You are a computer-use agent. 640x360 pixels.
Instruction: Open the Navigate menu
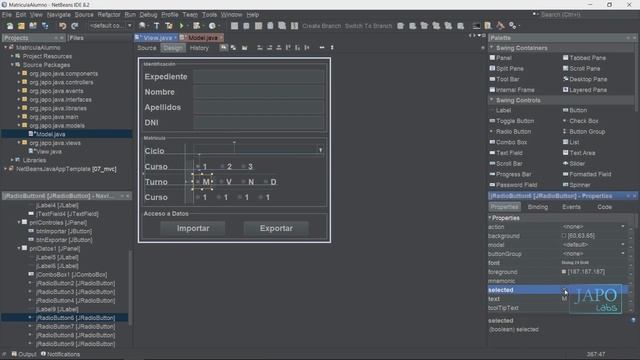coord(58,15)
